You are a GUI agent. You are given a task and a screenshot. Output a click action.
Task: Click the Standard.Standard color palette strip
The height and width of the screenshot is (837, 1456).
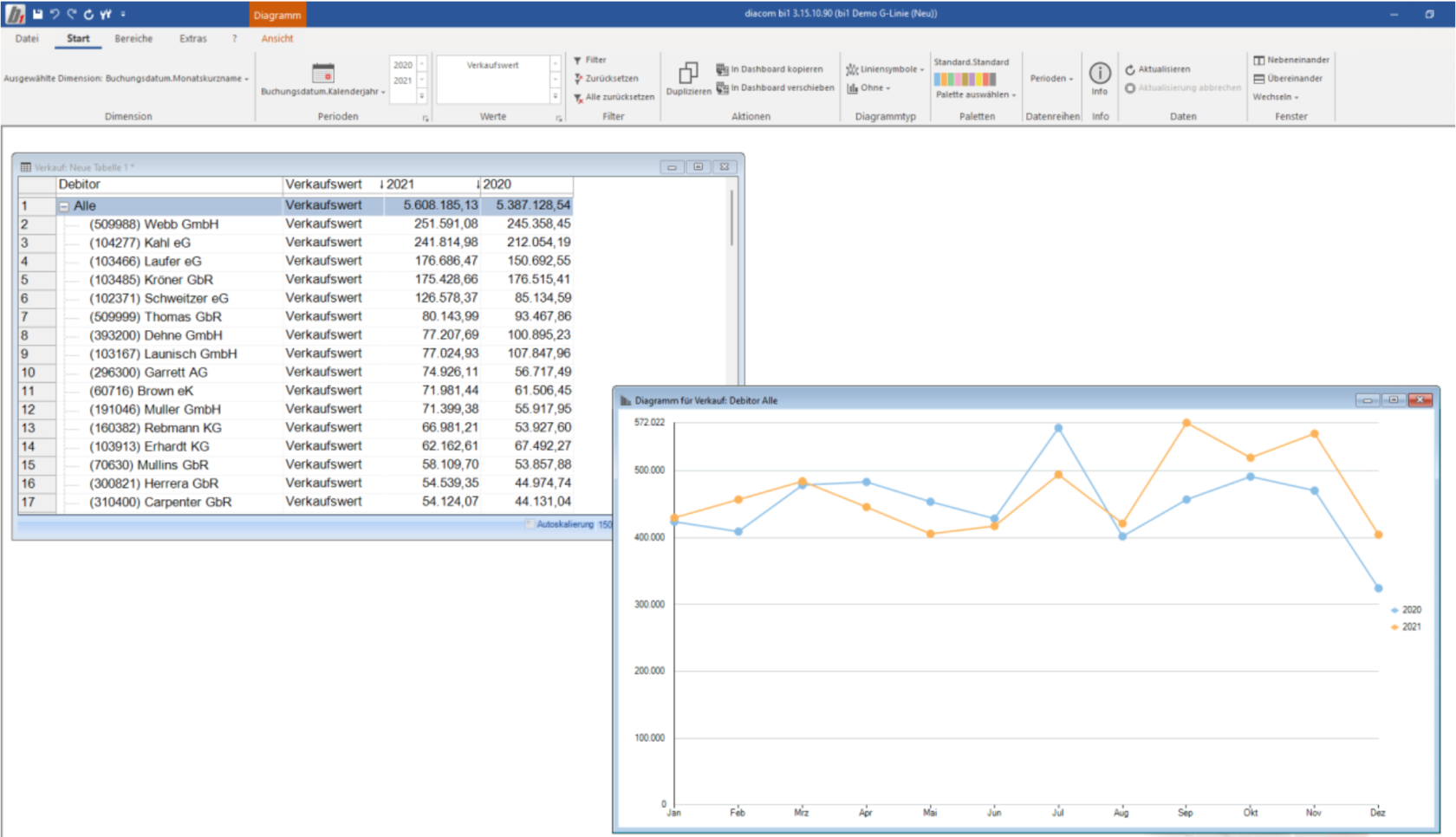point(965,79)
